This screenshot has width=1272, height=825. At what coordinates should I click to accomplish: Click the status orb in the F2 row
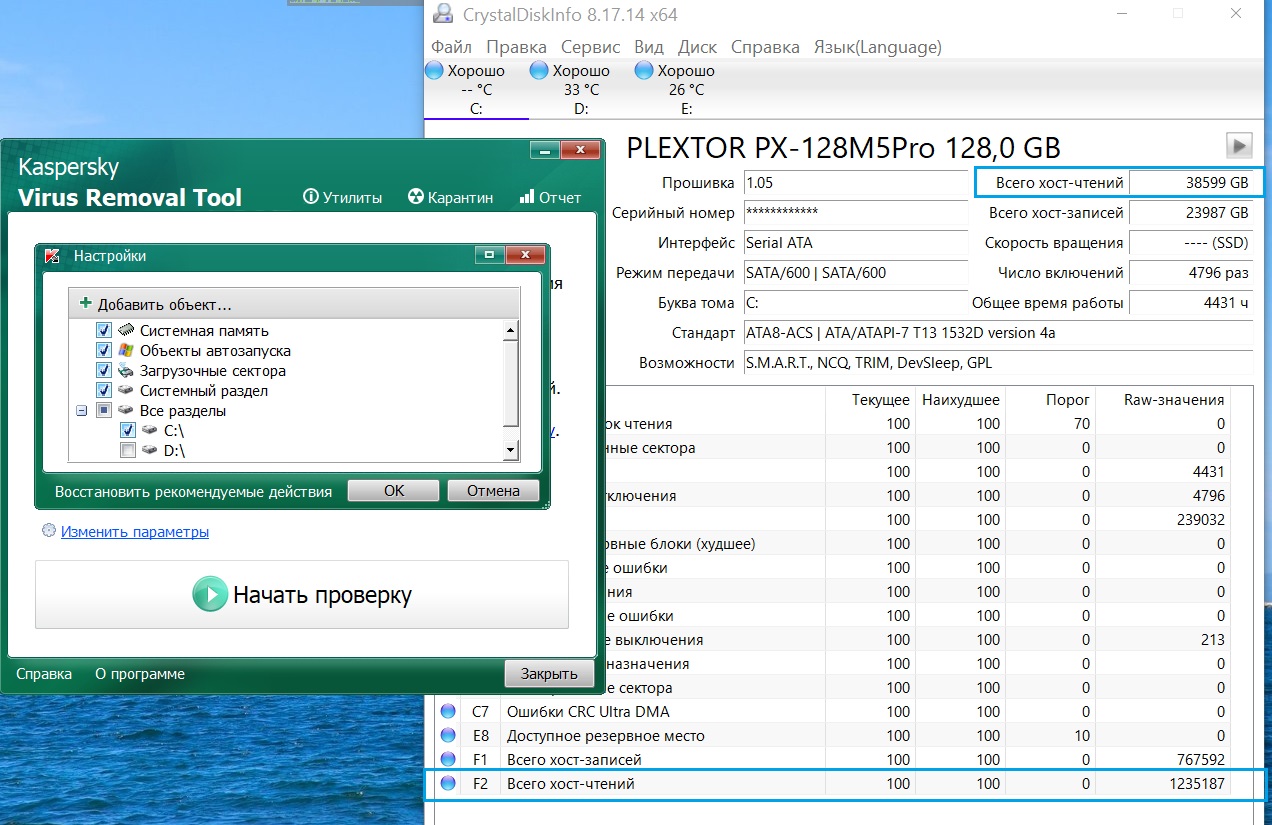pyautogui.click(x=448, y=784)
